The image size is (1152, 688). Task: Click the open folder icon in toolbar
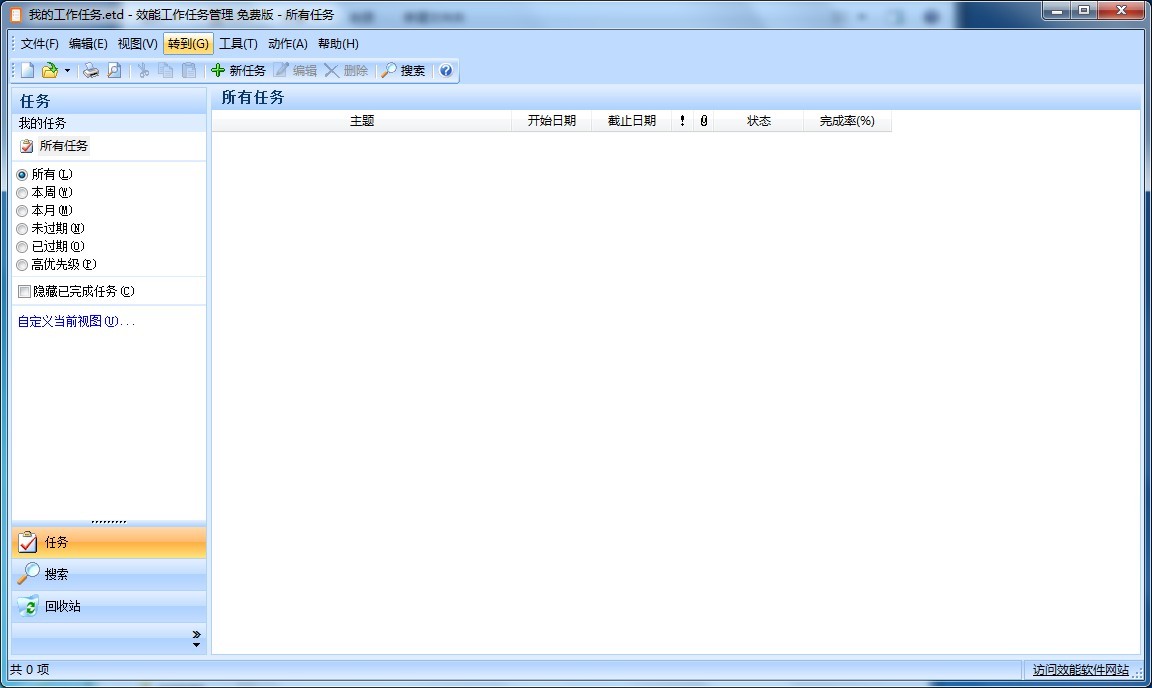pos(49,70)
